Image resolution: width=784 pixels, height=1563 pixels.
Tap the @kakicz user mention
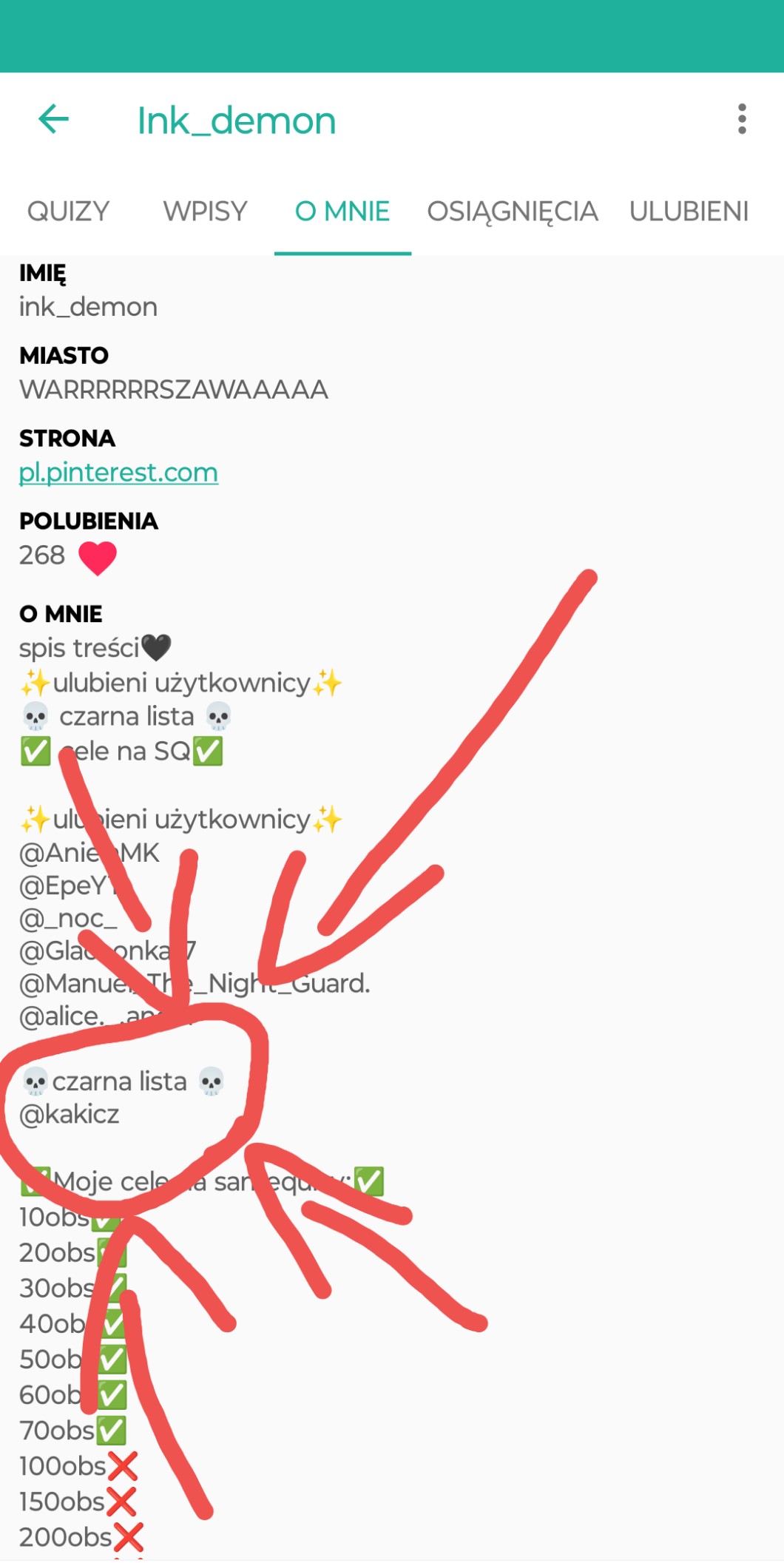click(x=70, y=1114)
